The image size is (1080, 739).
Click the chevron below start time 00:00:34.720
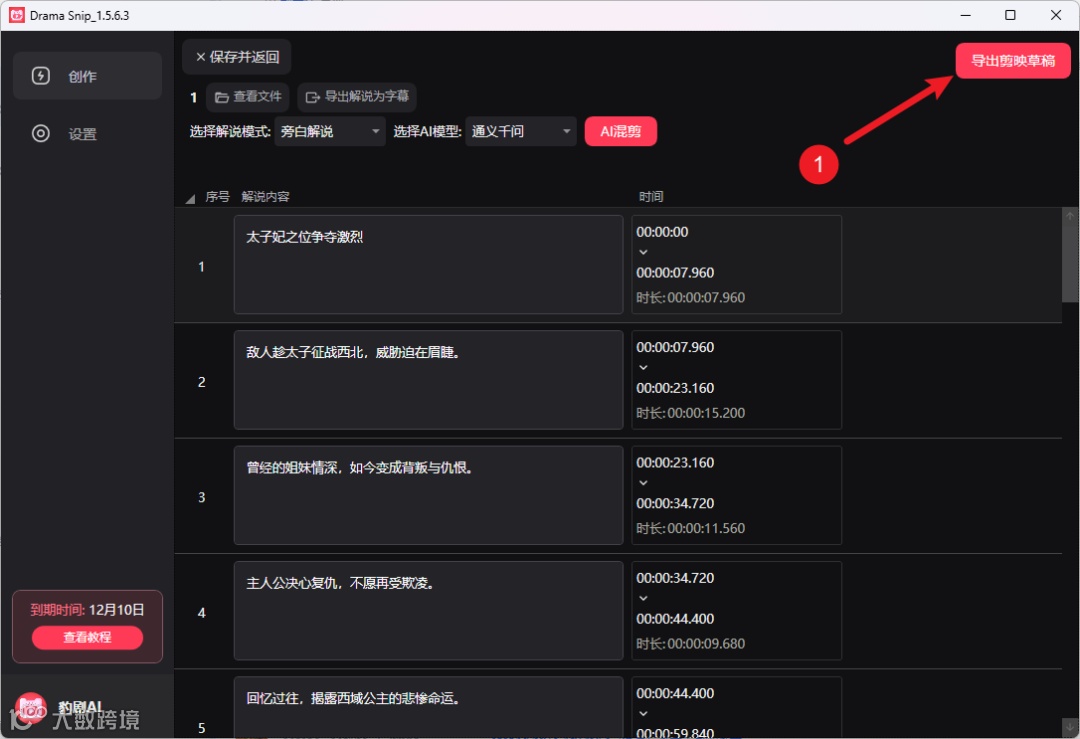click(643, 599)
